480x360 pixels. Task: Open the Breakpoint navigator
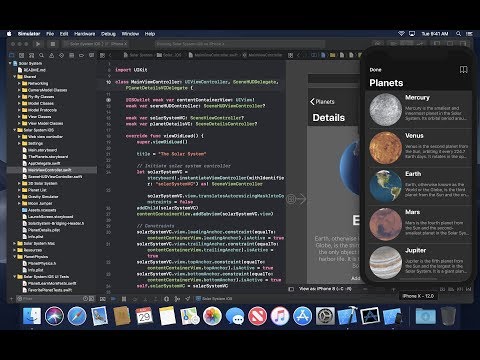coord(82,55)
